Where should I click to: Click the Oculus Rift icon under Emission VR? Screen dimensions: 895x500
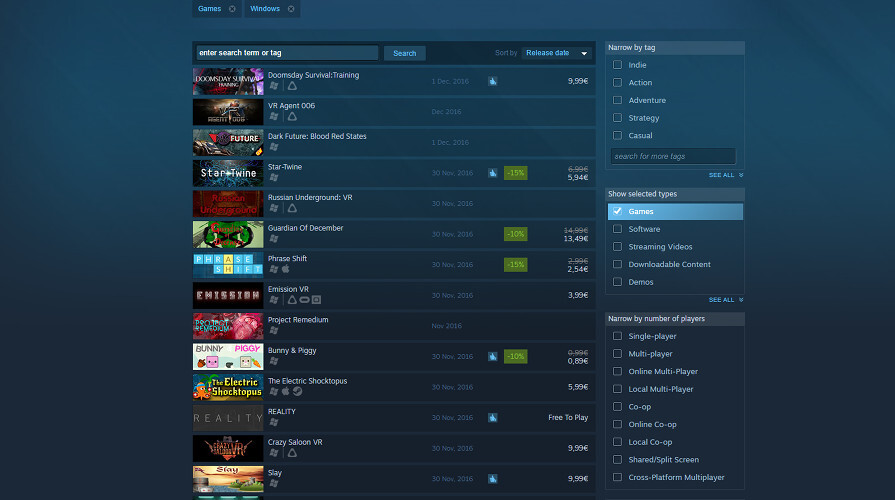[x=305, y=300]
